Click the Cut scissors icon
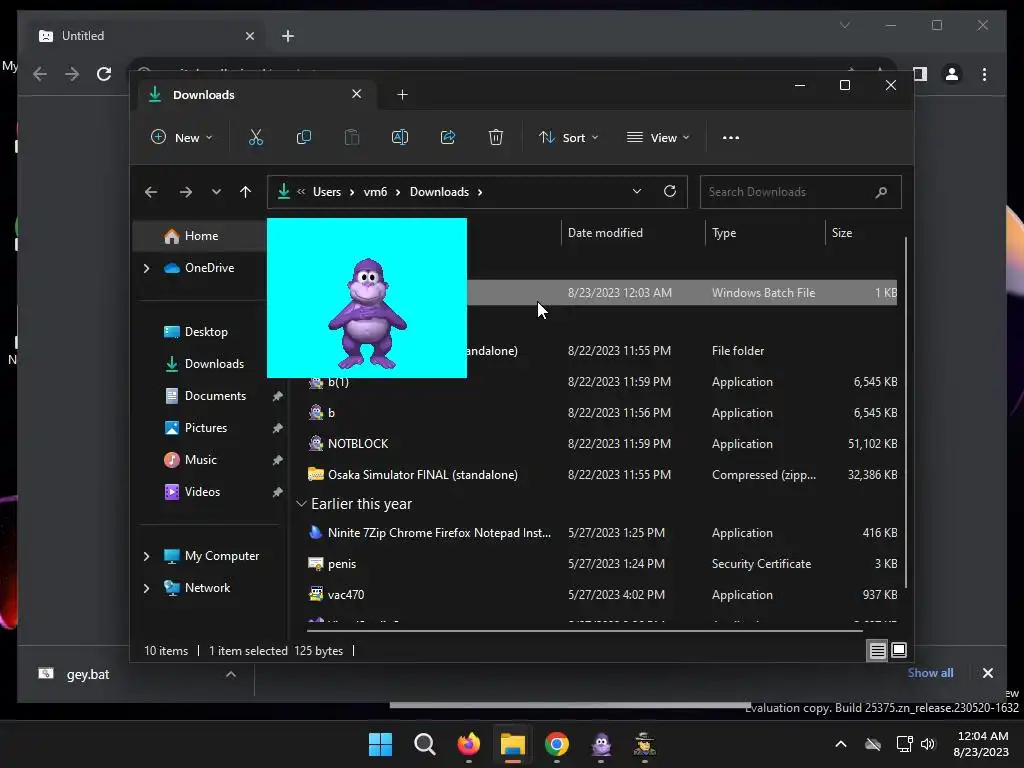Image resolution: width=1024 pixels, height=768 pixels. pyautogui.click(x=255, y=138)
